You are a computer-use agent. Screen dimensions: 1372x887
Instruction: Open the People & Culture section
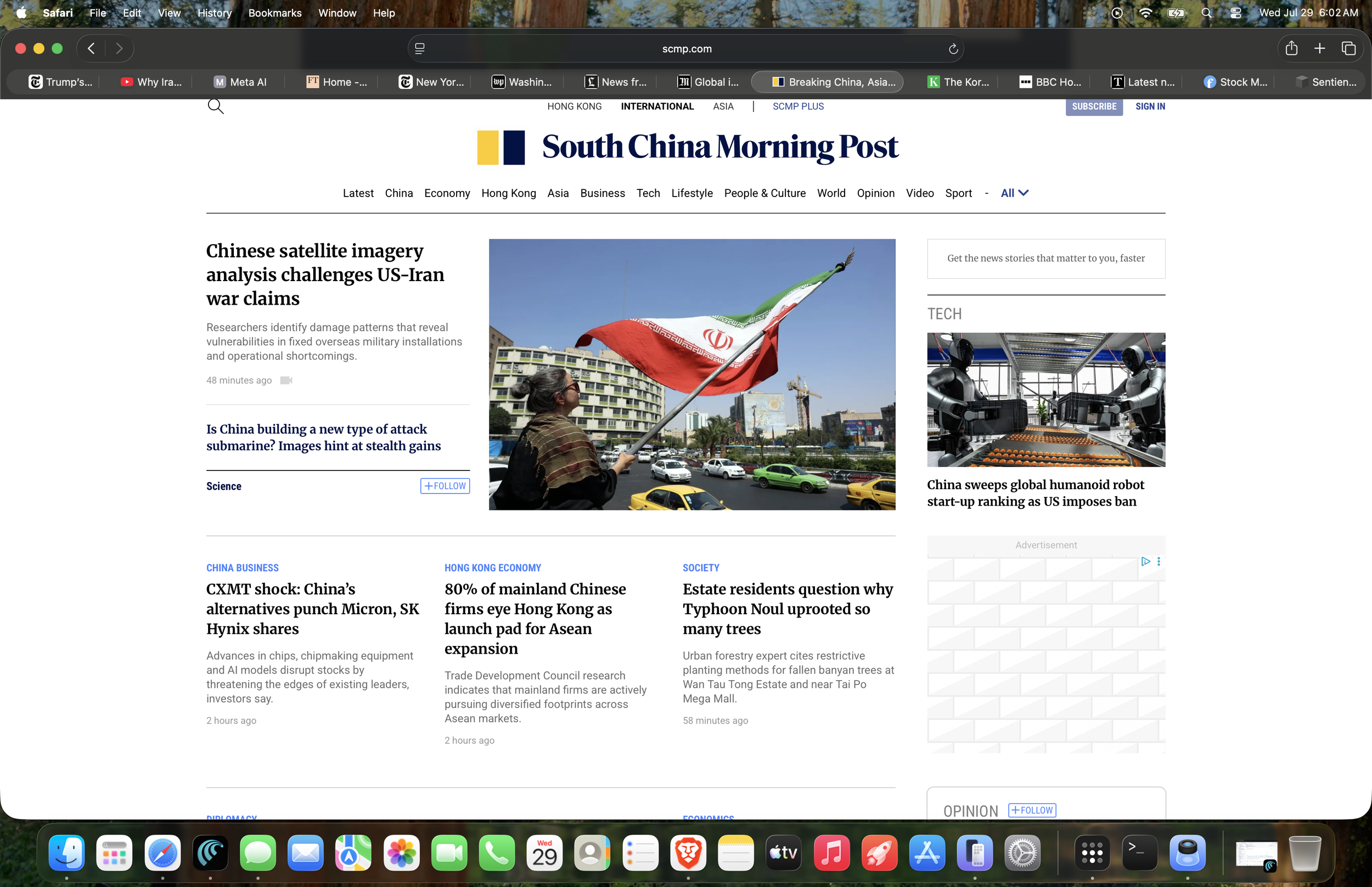pos(764,193)
